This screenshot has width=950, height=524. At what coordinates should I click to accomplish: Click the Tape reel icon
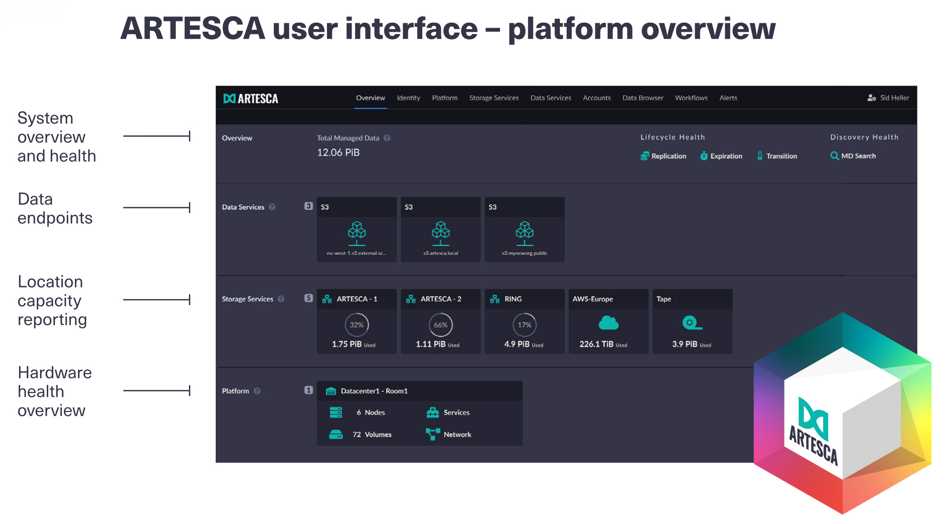[692, 323]
